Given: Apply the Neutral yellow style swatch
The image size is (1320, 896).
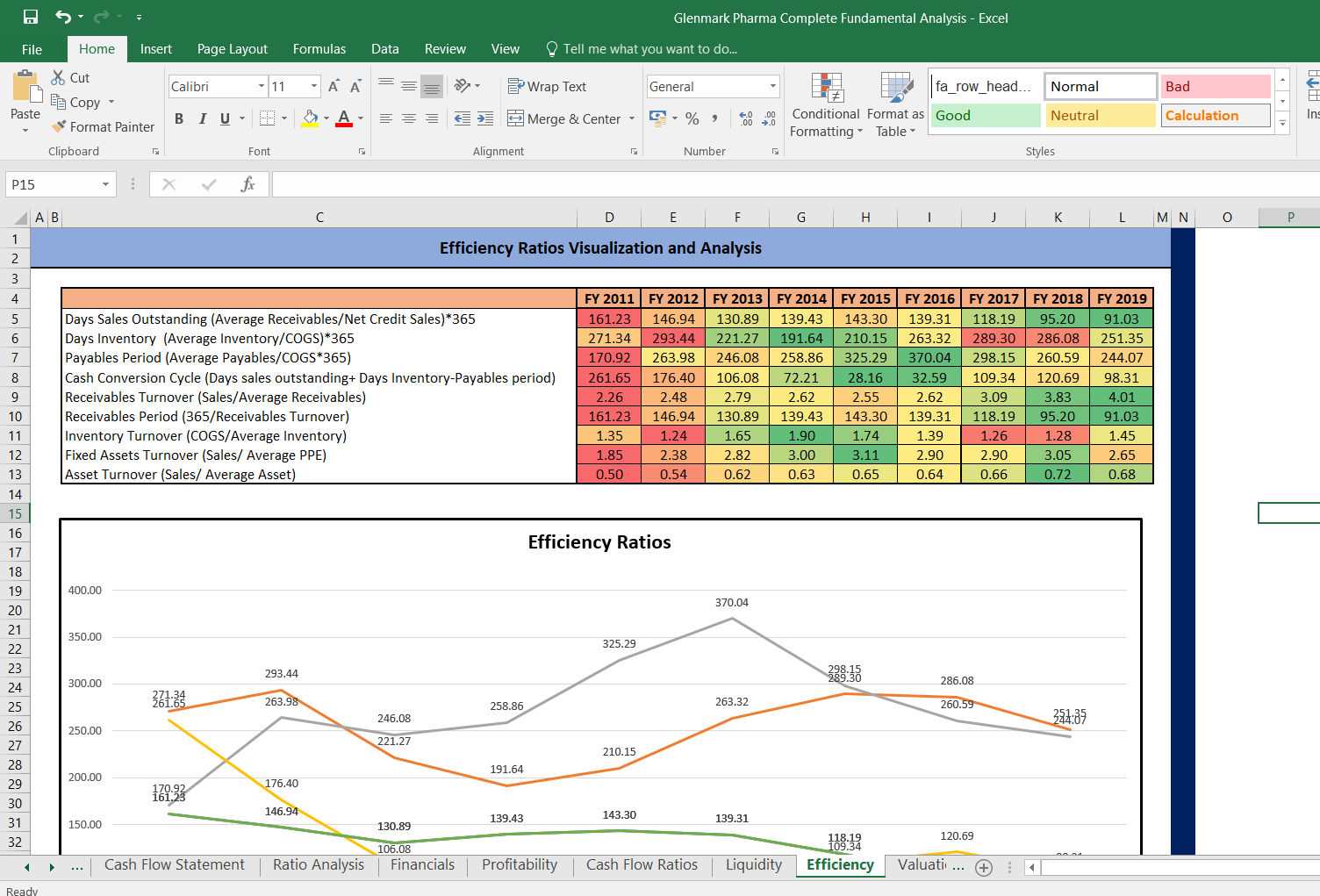Looking at the screenshot, I should click(1101, 115).
